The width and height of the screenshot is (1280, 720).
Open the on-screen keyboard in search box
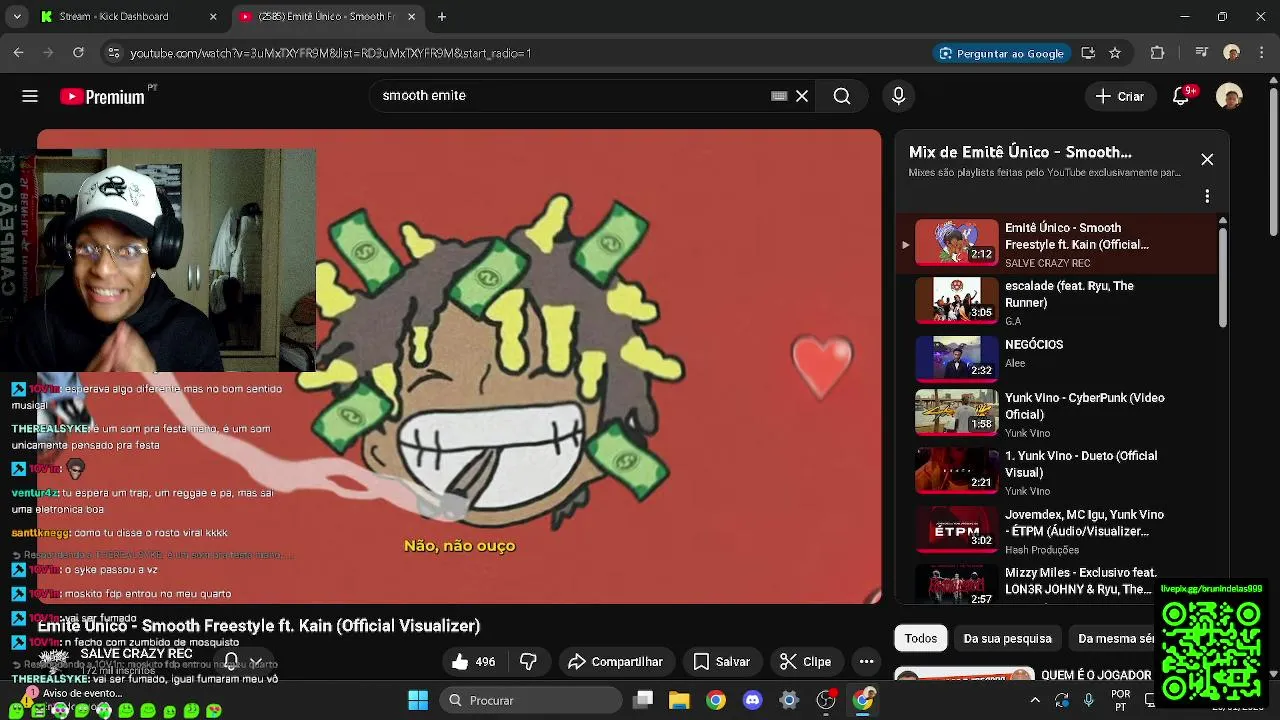(779, 96)
